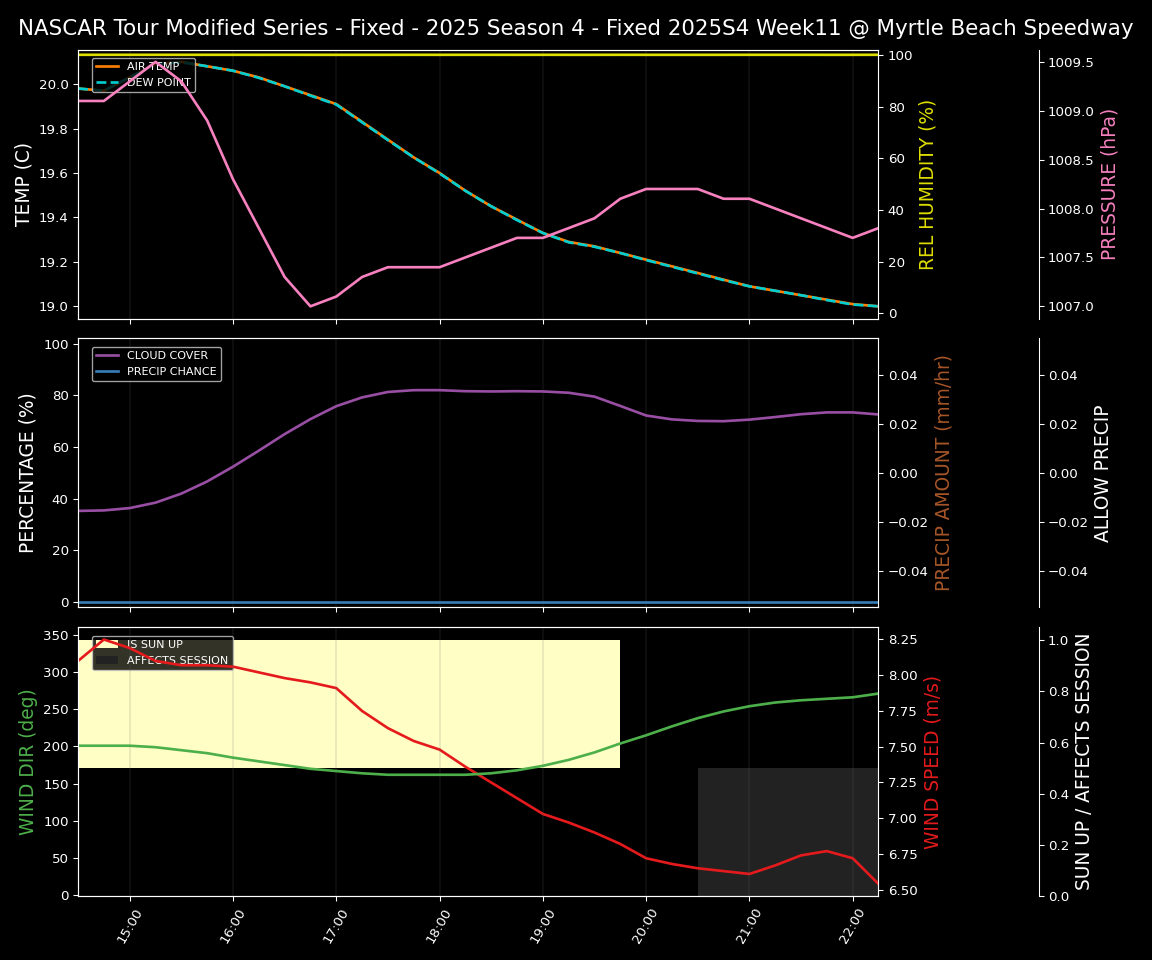Screen dimensions: 1152x960
Task: Click the REL HUMIDITY (%) axis label
Action: click(x=927, y=184)
